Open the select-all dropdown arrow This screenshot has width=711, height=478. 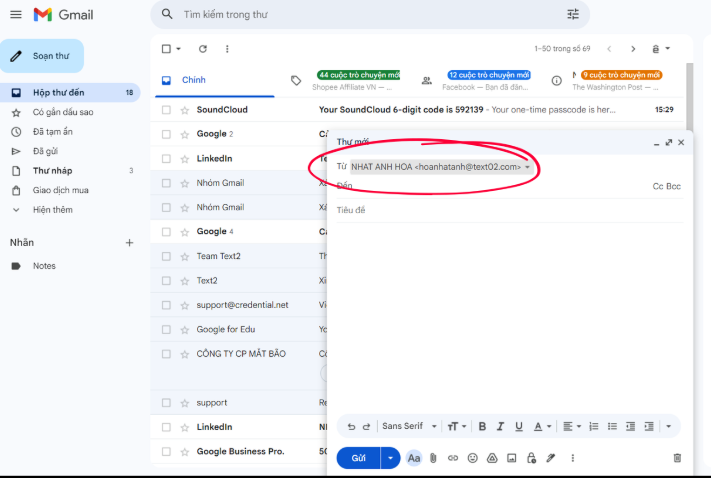tap(178, 49)
